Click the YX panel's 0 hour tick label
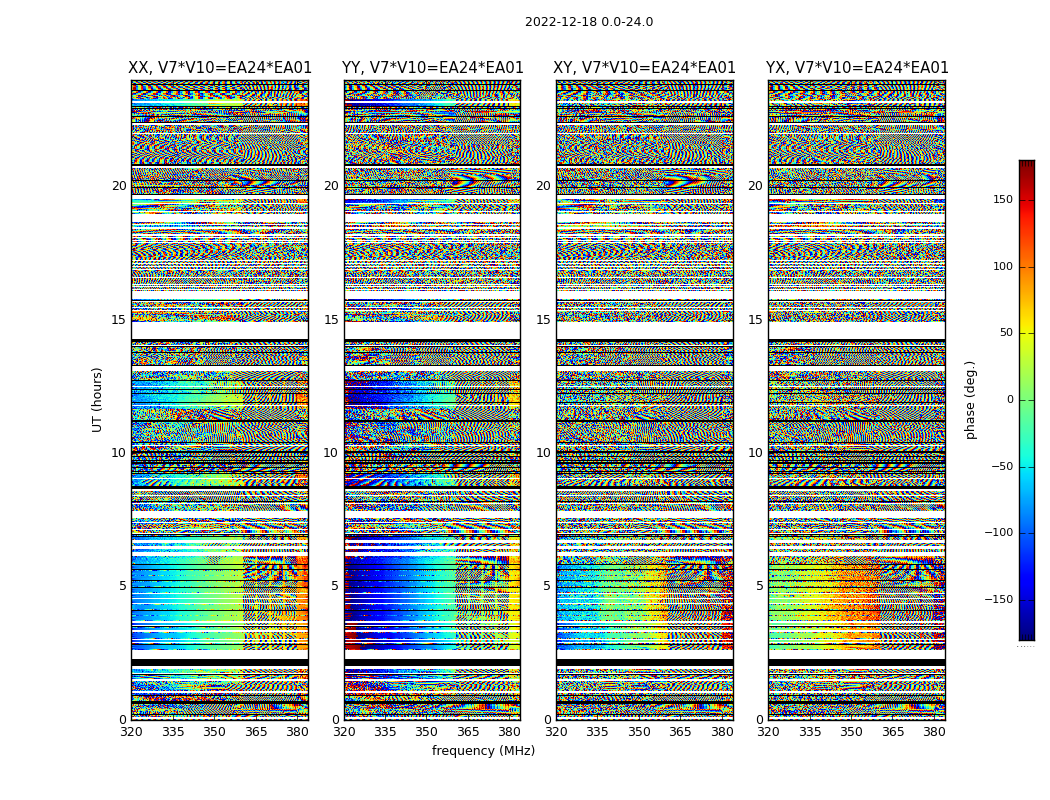Image resolution: width=1050 pixels, height=800 pixels. coord(760,720)
